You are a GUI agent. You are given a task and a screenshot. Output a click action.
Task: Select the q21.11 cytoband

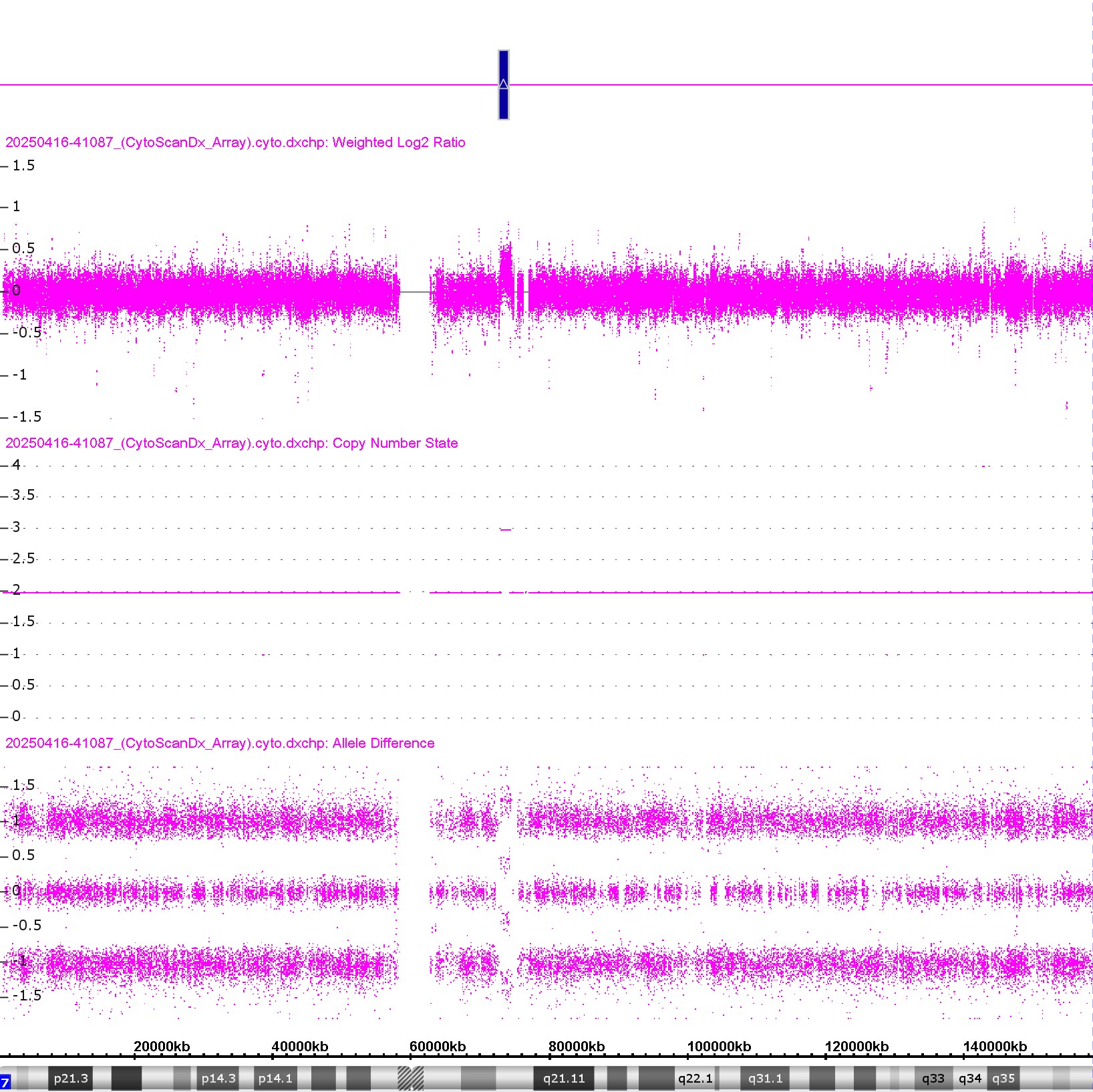pyautogui.click(x=564, y=1078)
